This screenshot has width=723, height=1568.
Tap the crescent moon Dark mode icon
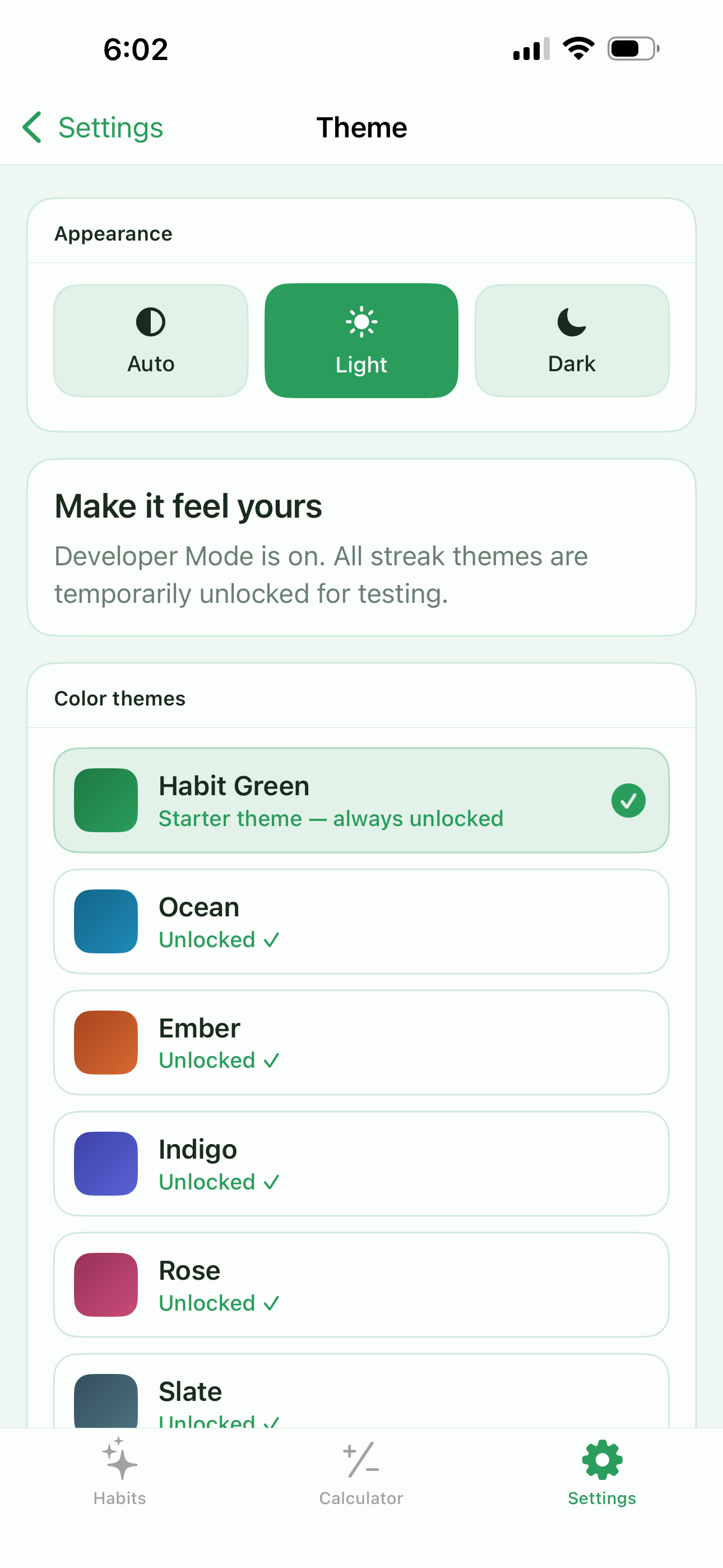(572, 322)
